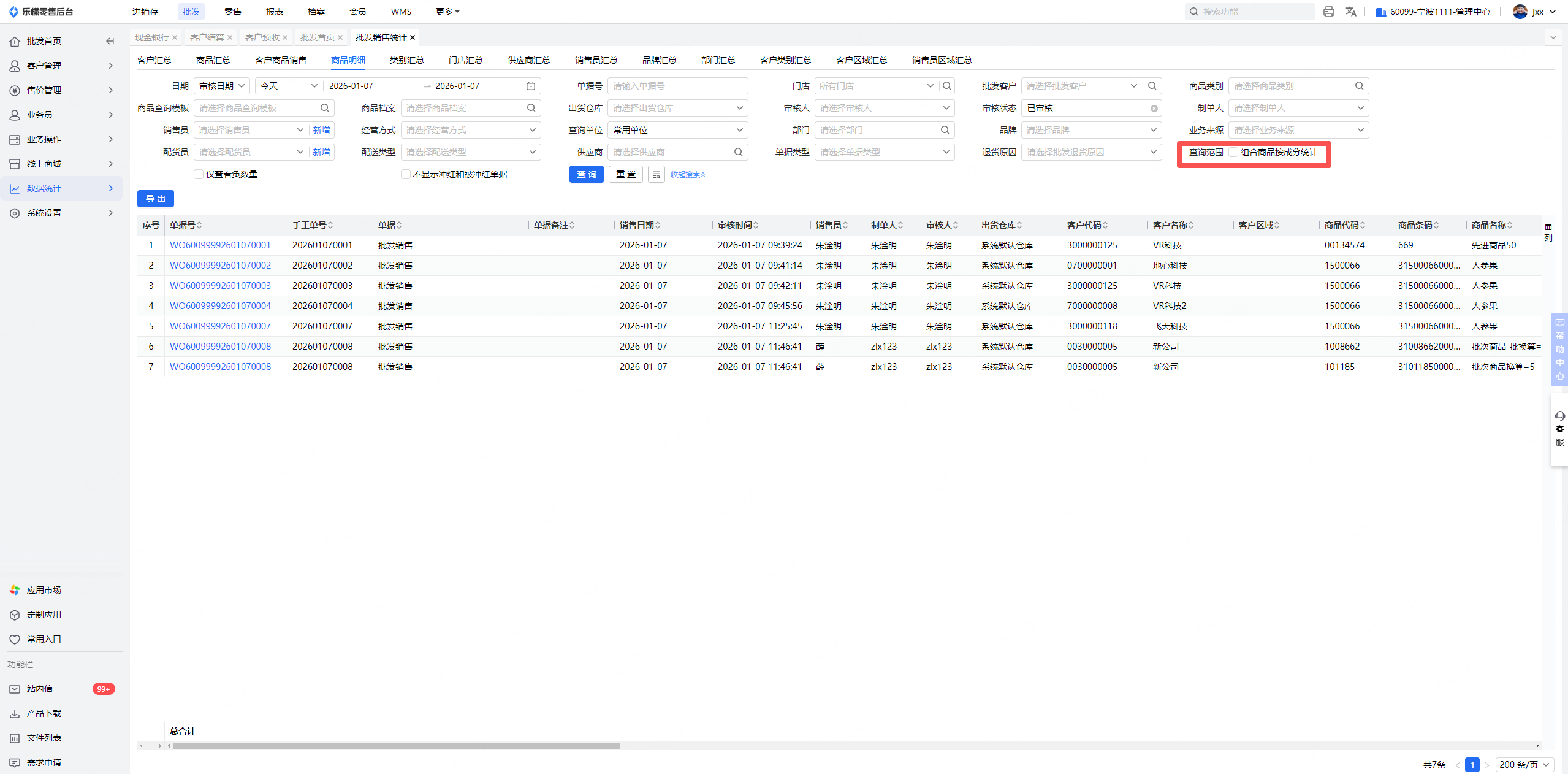This screenshot has width=1568, height=774.
Task: Check 不显示冲红和被冲红单据 option
Action: (x=405, y=174)
